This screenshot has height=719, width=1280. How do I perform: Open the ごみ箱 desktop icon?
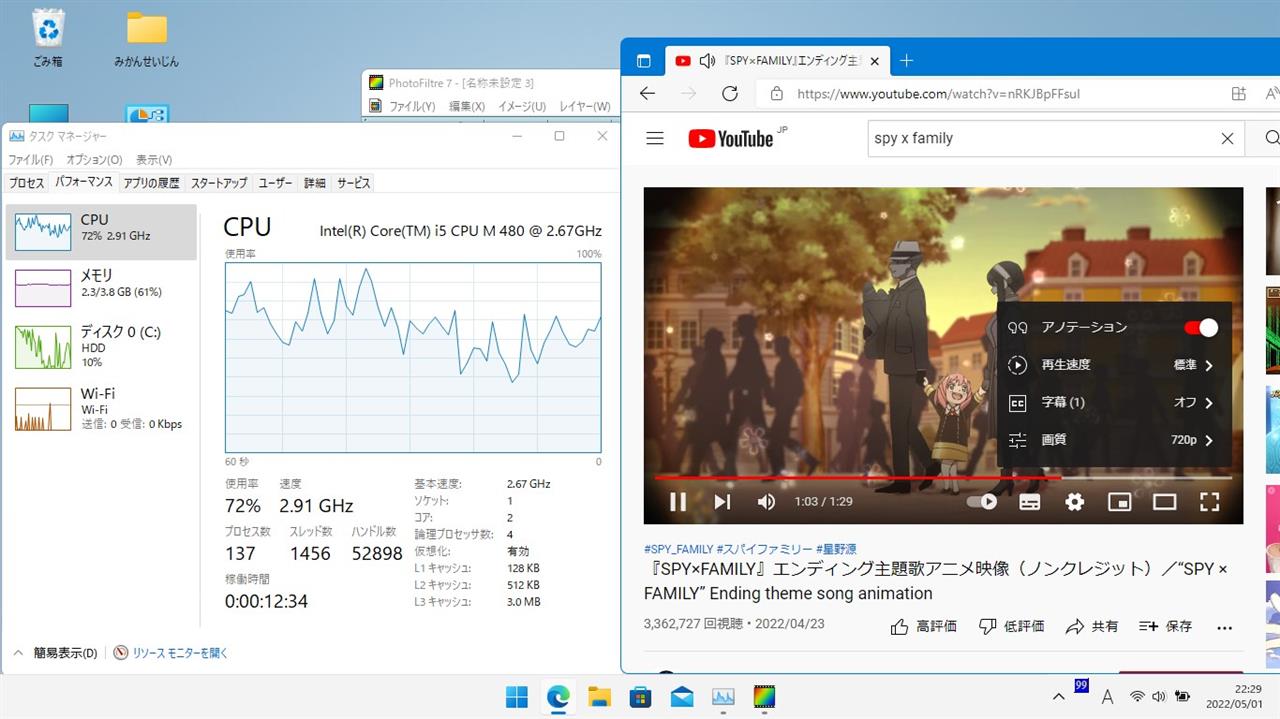pos(48,38)
